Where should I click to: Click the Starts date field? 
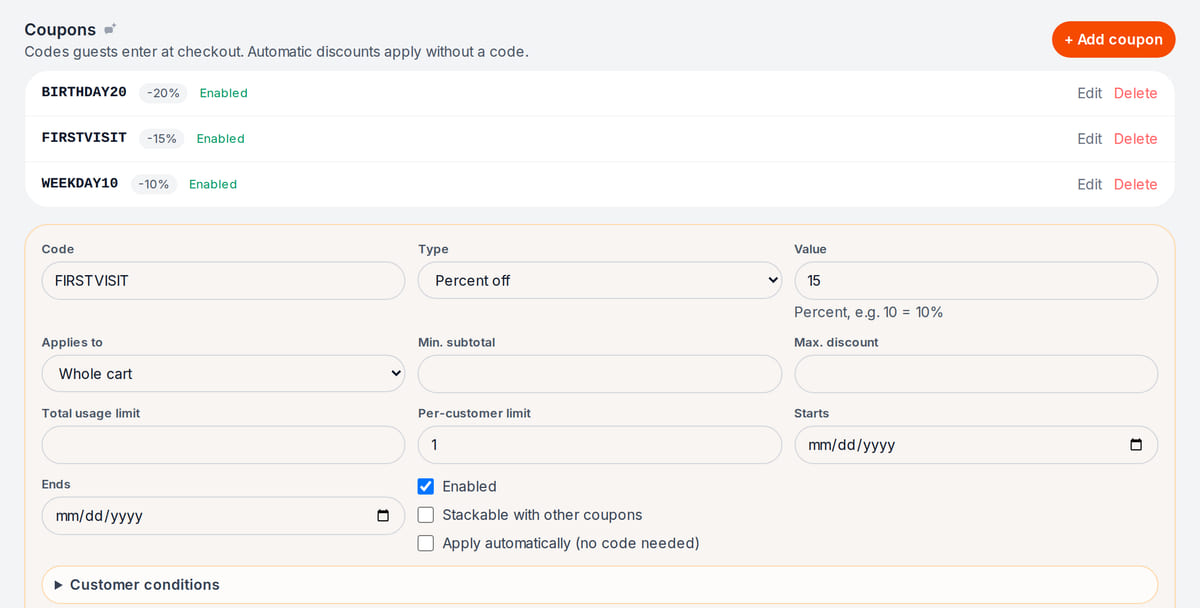point(976,445)
